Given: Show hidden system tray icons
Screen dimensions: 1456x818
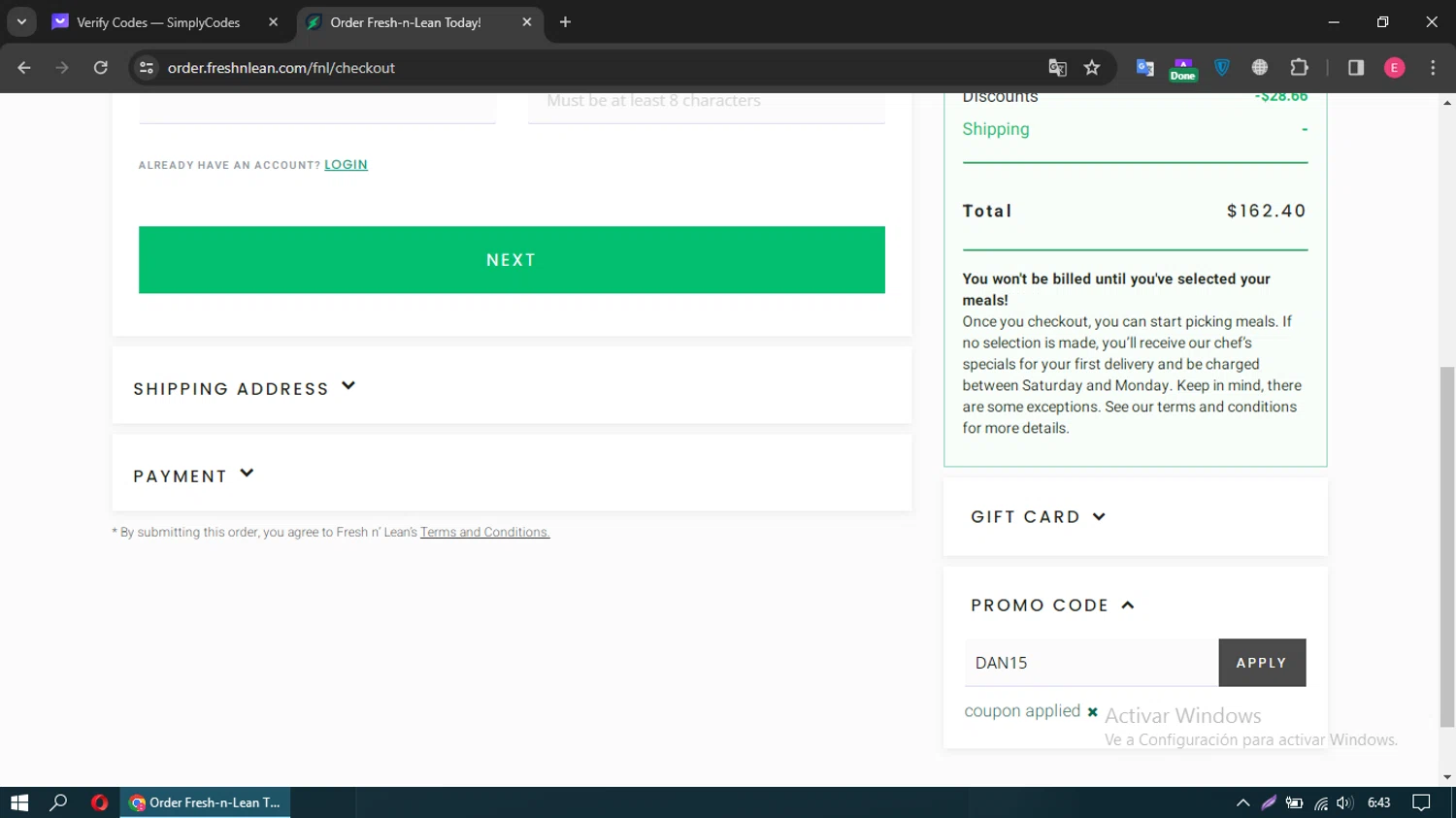Looking at the screenshot, I should 1242,802.
